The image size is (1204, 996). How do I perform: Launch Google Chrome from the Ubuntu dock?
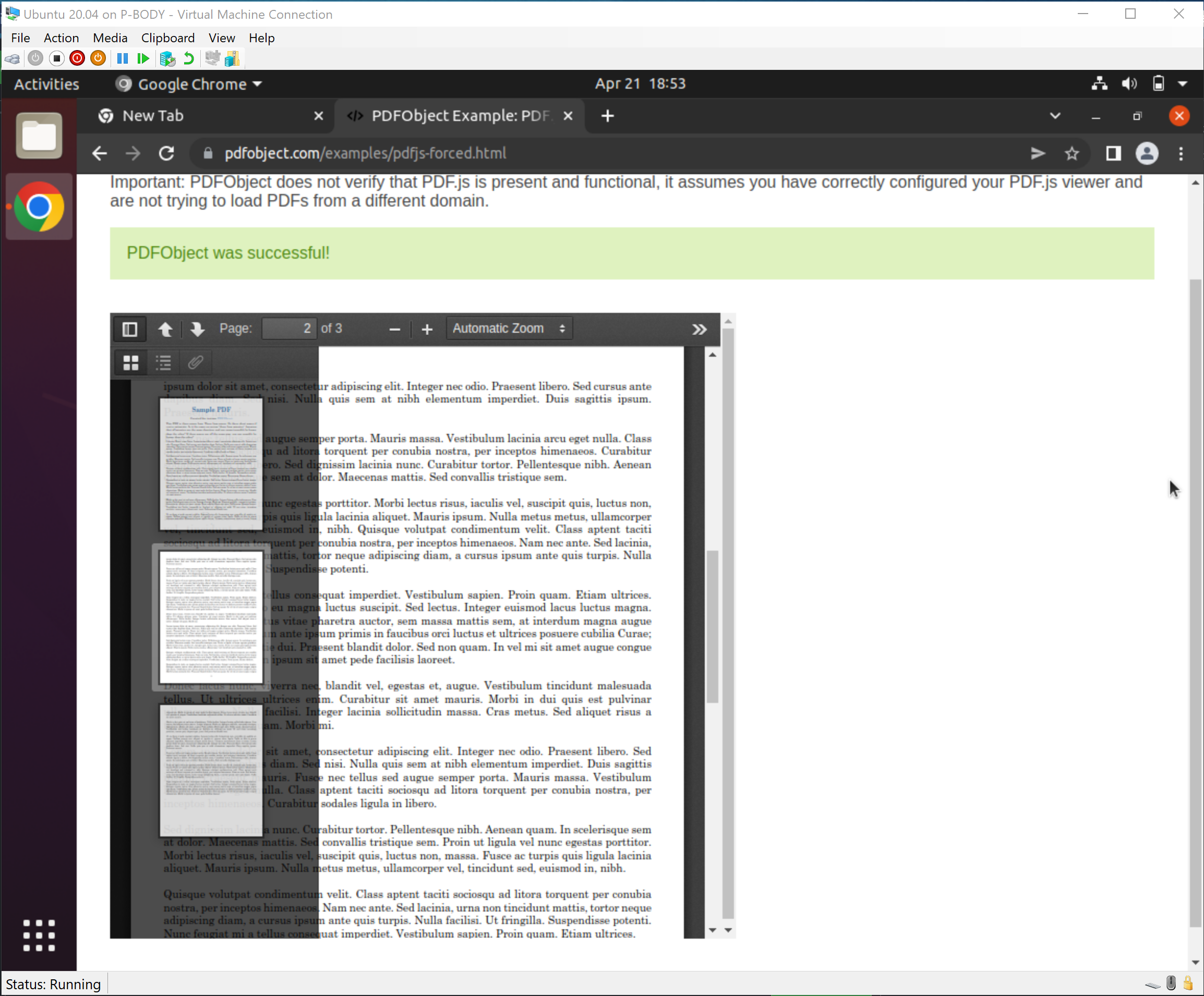(38, 207)
